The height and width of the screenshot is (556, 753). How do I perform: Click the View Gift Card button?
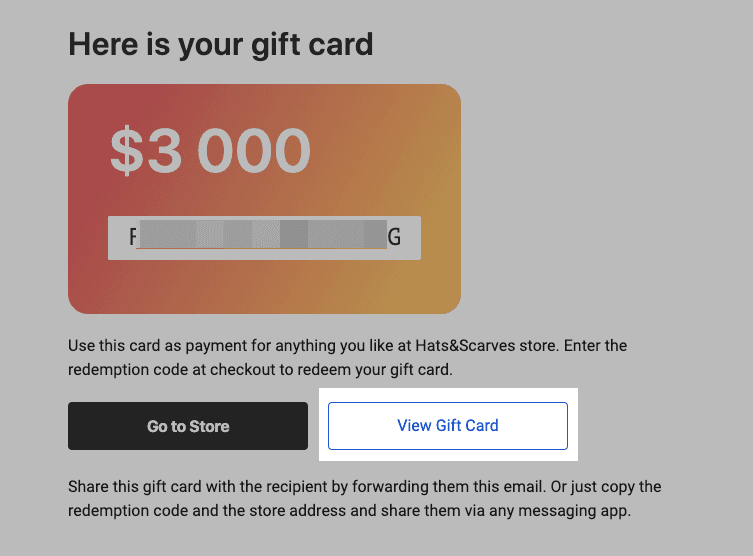(x=448, y=426)
